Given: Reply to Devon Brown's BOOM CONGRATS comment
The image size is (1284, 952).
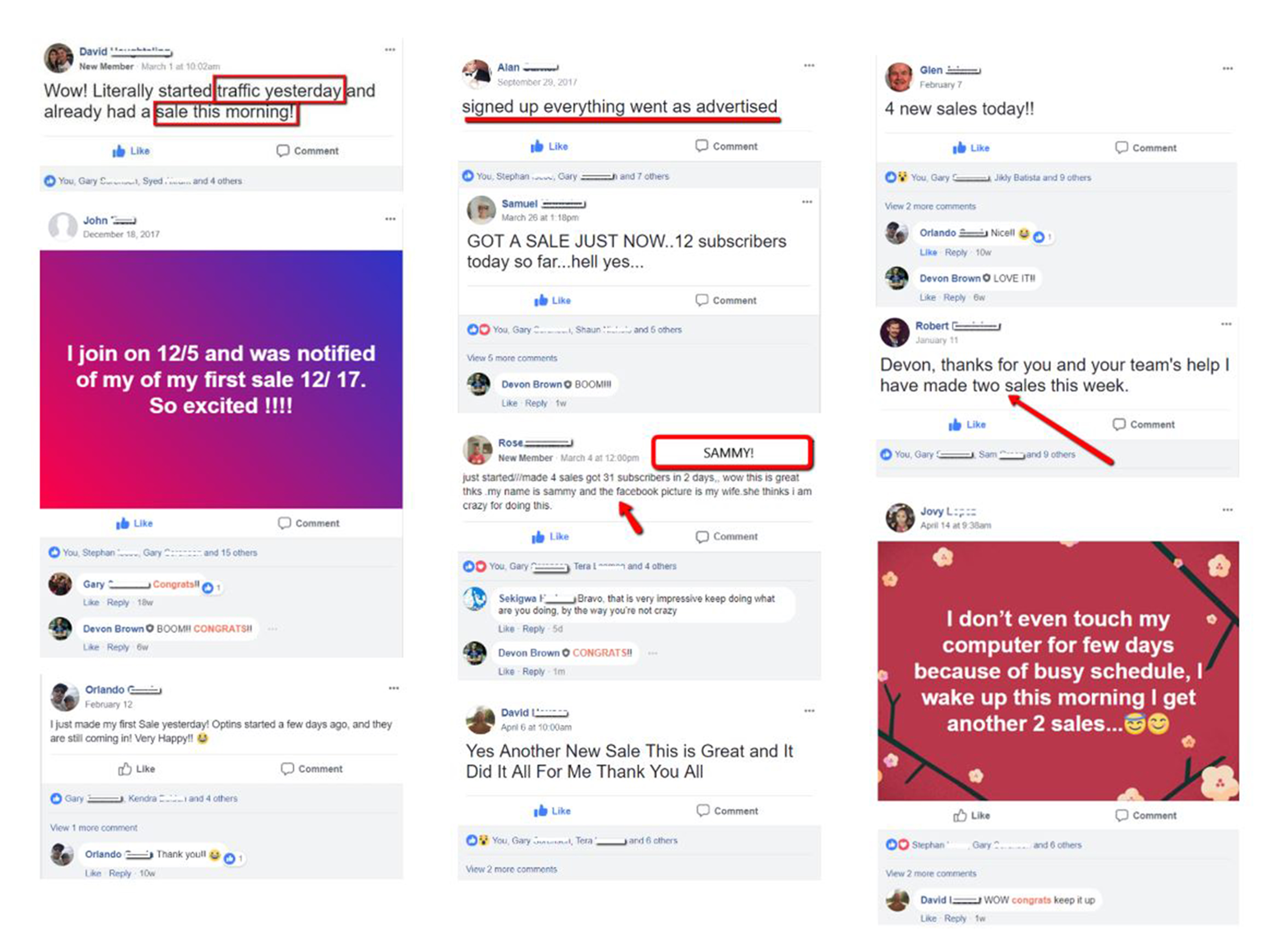Looking at the screenshot, I should click(x=118, y=647).
